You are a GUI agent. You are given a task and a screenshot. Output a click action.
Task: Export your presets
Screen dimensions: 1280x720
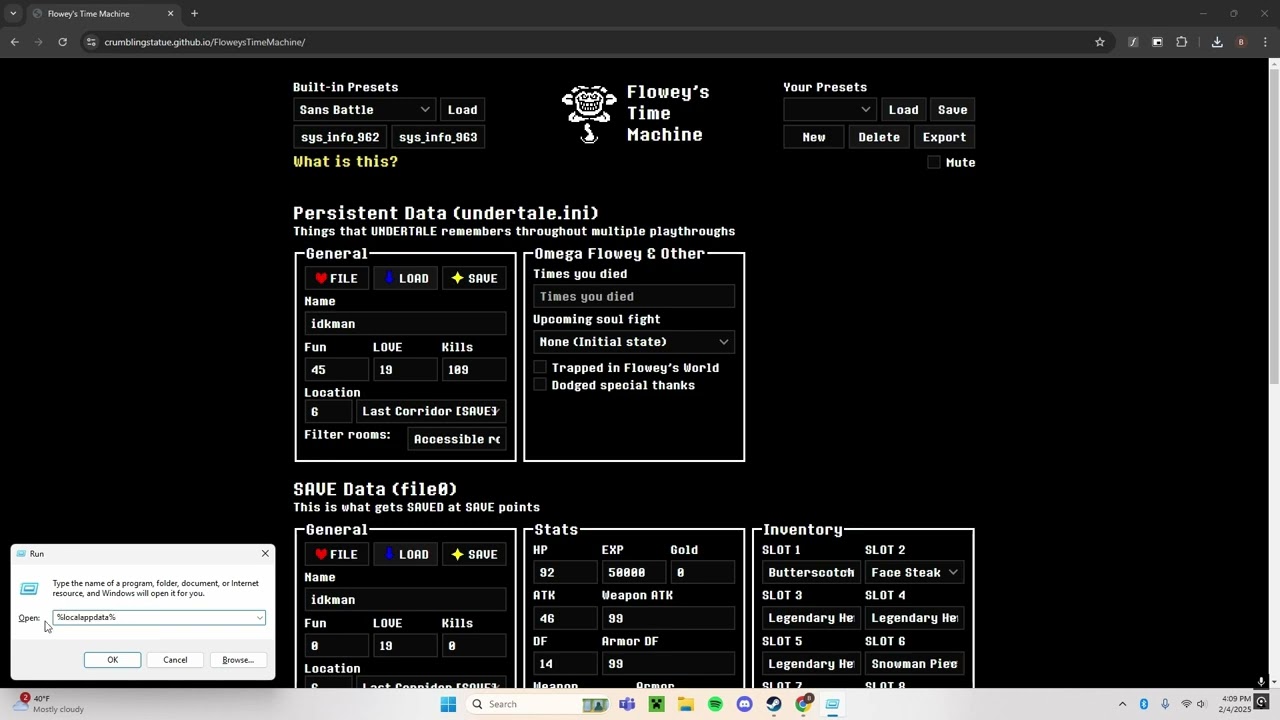click(x=944, y=137)
